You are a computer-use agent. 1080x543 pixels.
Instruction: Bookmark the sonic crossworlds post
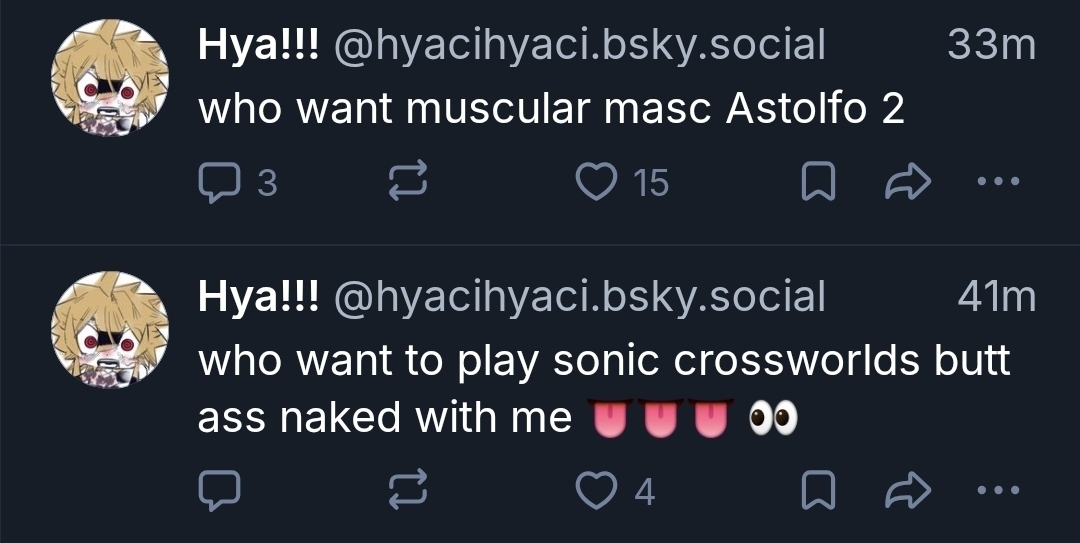[x=819, y=490]
